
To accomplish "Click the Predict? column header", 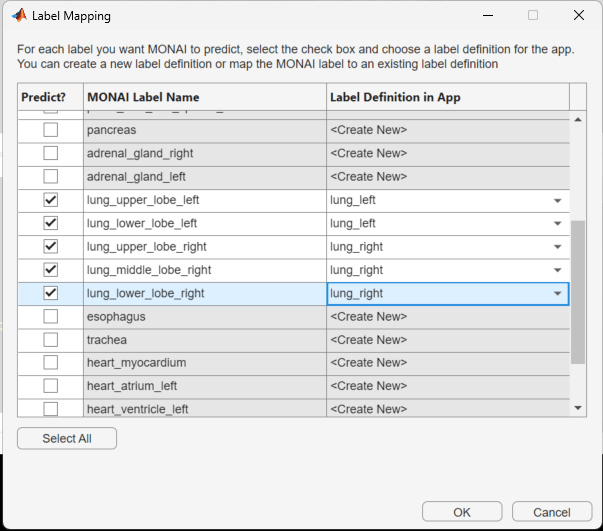I will click(x=50, y=97).
